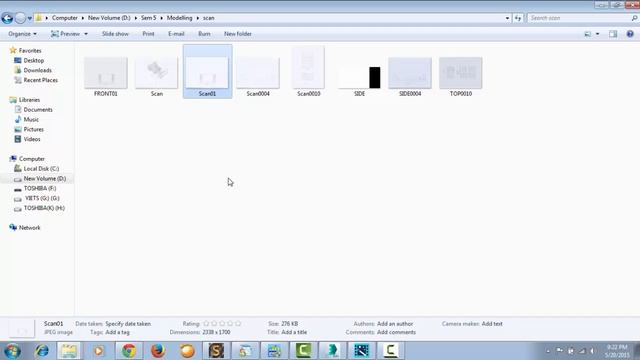Select the SIDE0004 image thumbnail
The height and width of the screenshot is (360, 640).
(410, 73)
